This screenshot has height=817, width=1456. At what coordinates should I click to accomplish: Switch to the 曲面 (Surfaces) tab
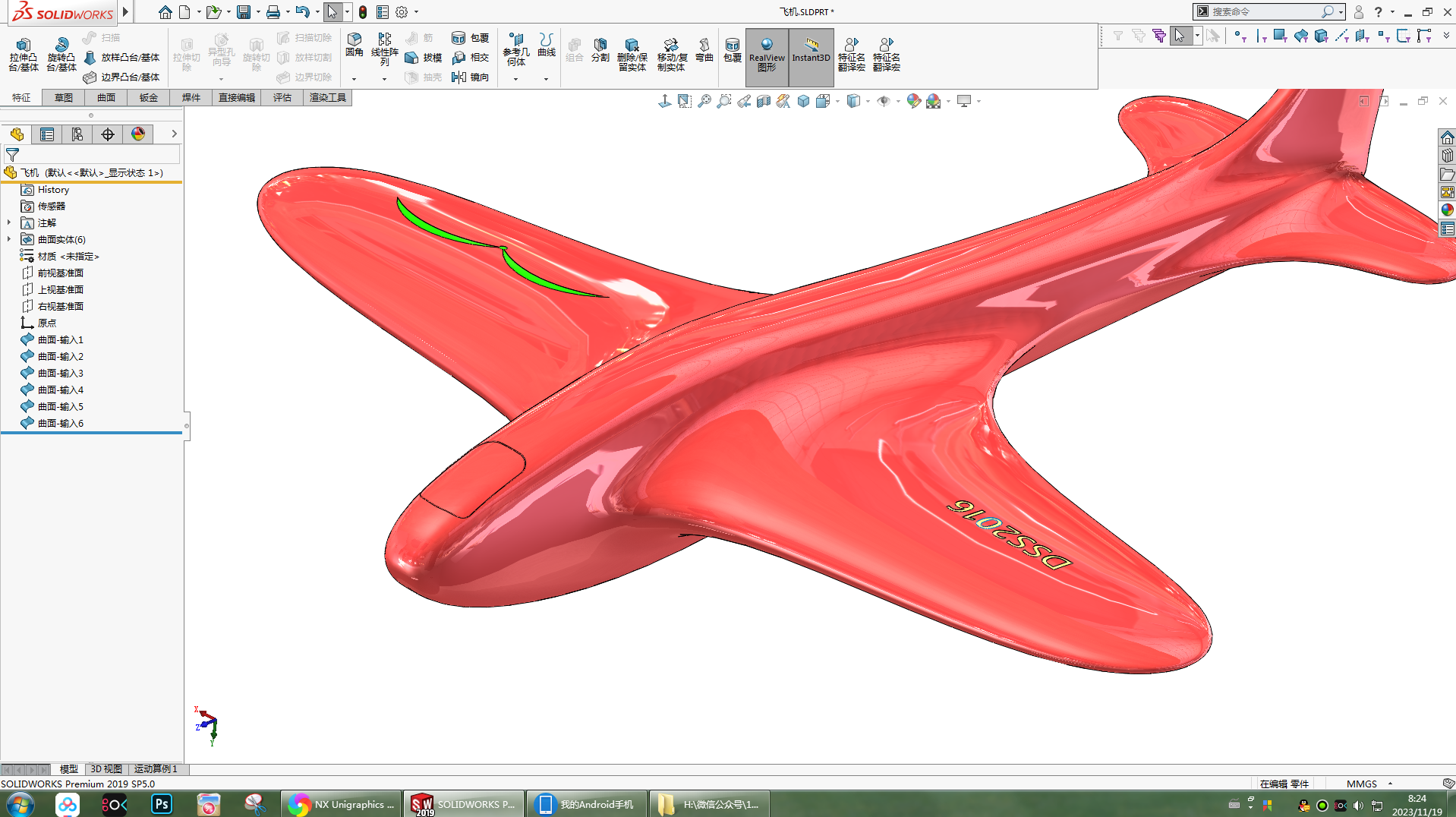[106, 98]
